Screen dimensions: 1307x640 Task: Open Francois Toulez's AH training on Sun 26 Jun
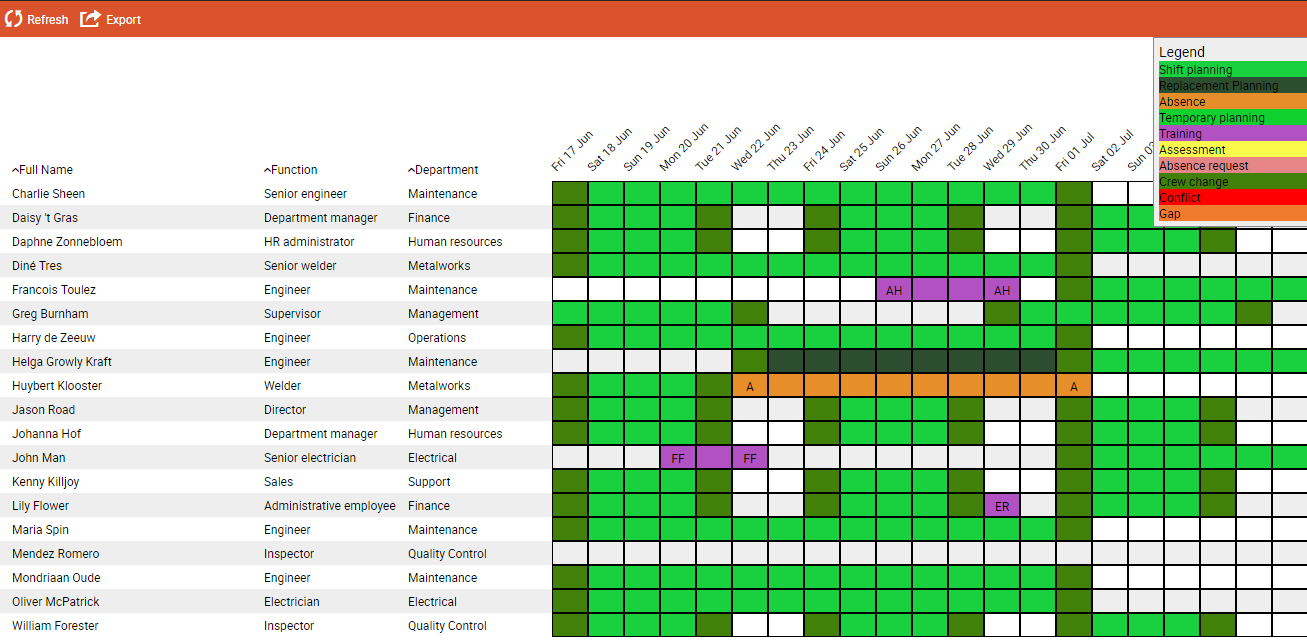[x=894, y=290]
